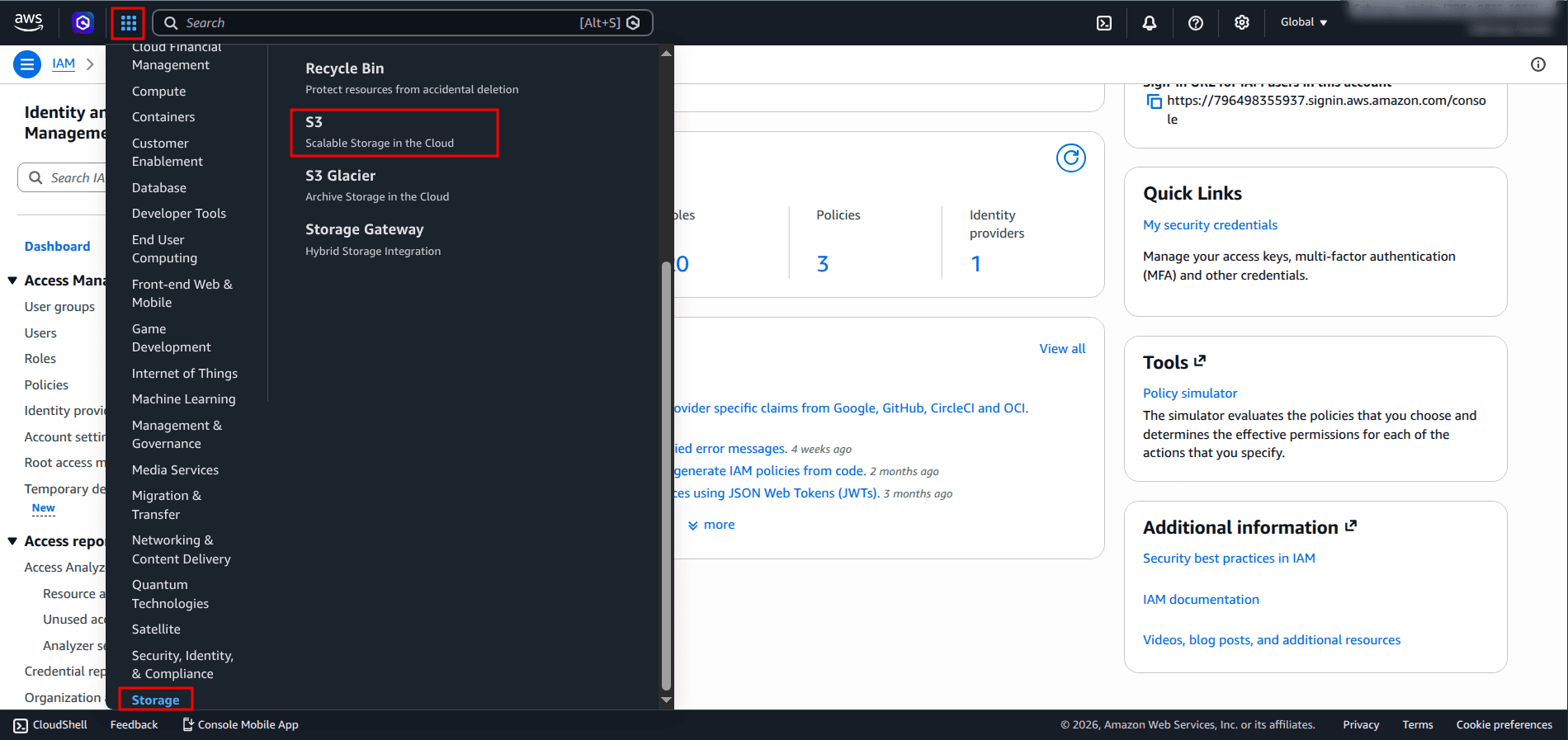Select Networking & Content Delivery category
1568x740 pixels.
(x=182, y=549)
